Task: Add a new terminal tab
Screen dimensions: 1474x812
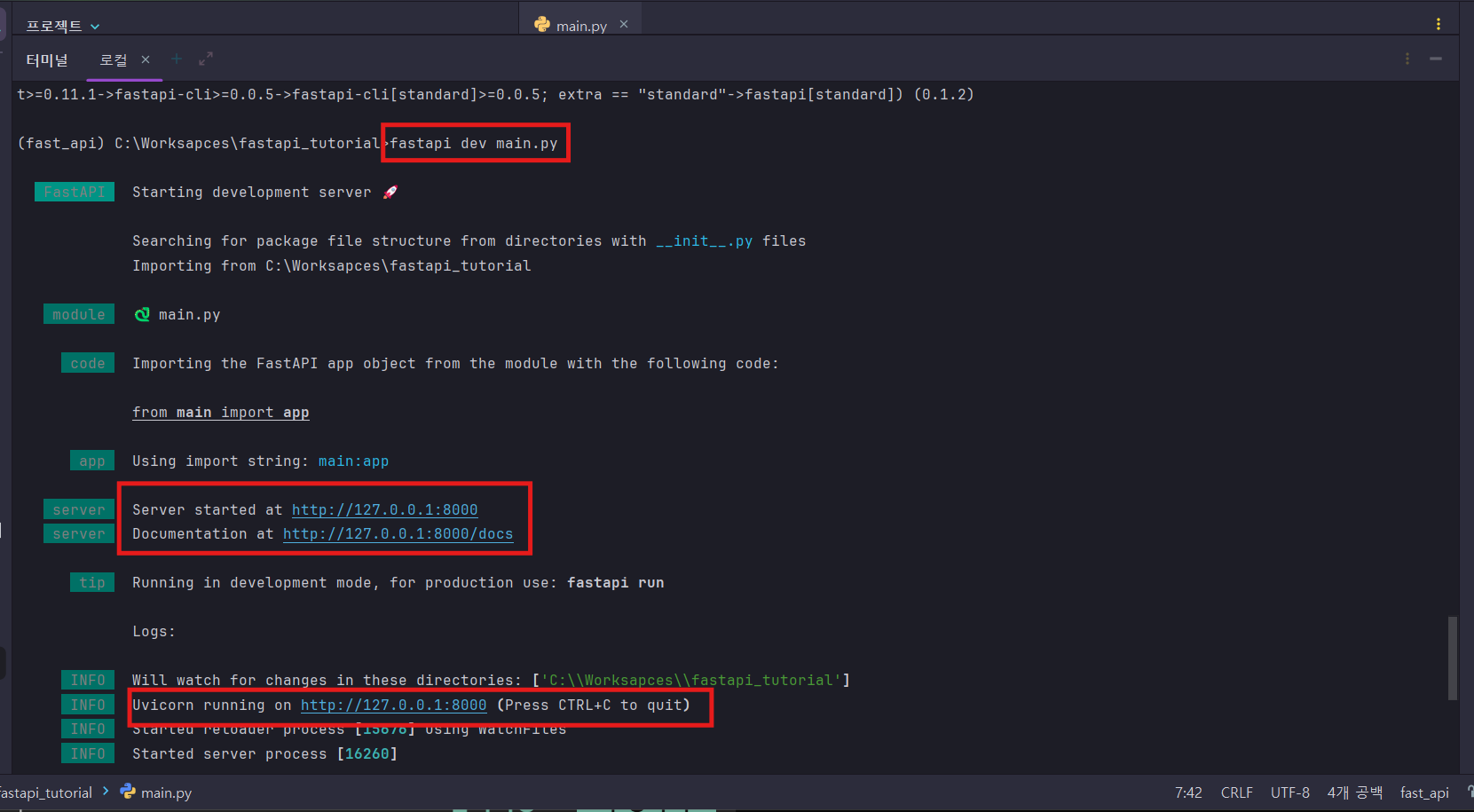Action: tap(177, 59)
